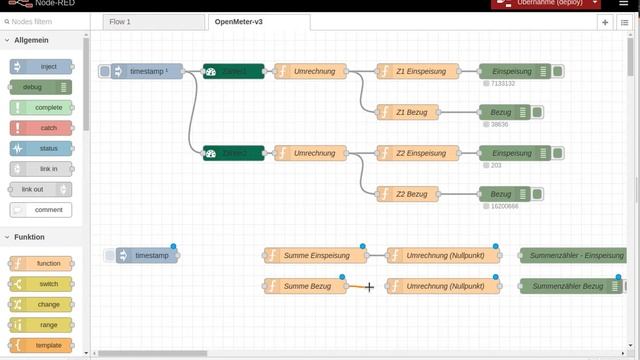Image resolution: width=640 pixels, height=360 pixels.
Task: Click the Summenzähler Bezug debug node
Action: tap(571, 286)
